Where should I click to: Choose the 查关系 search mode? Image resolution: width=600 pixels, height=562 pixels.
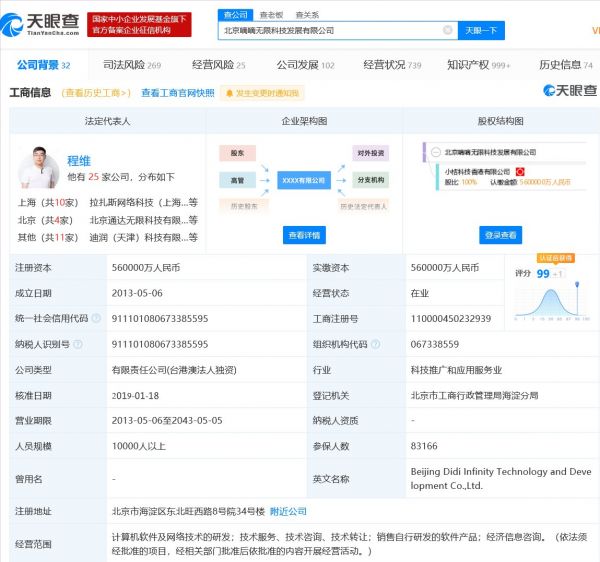(307, 15)
